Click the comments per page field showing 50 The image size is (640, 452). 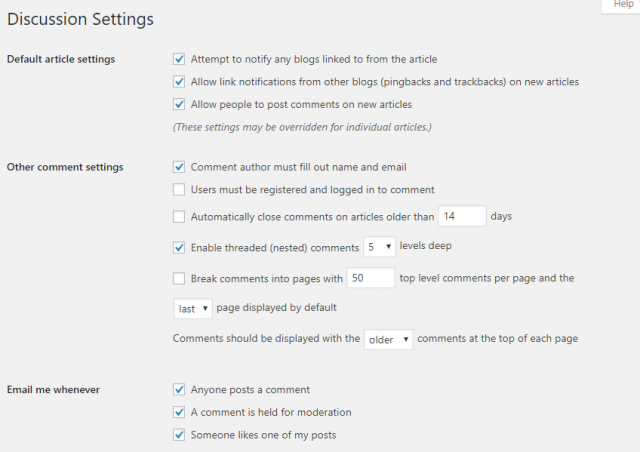[x=371, y=278]
